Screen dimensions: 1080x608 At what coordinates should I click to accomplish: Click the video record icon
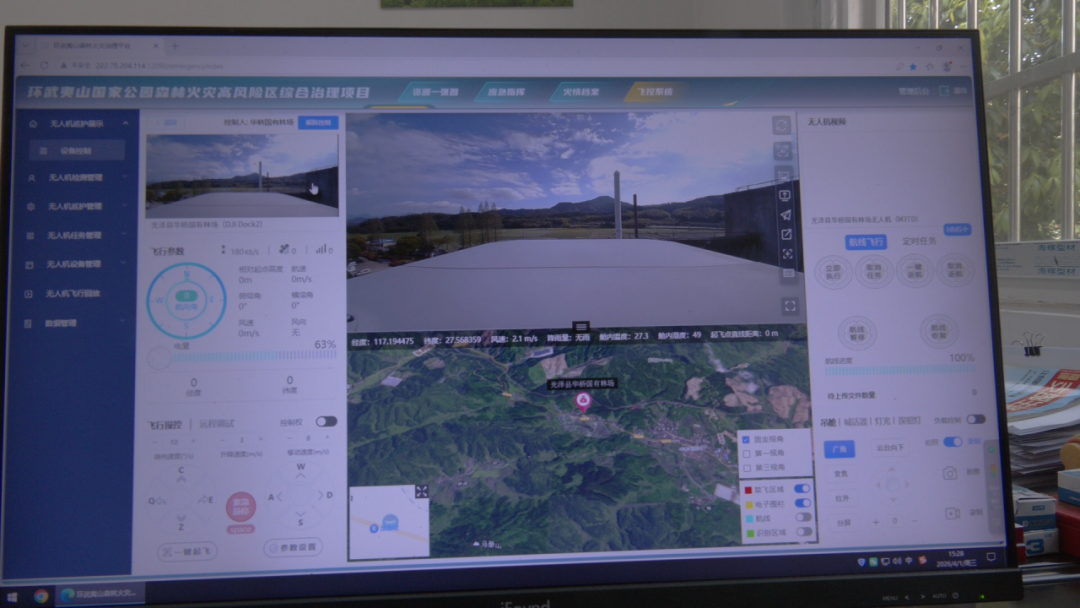click(951, 513)
